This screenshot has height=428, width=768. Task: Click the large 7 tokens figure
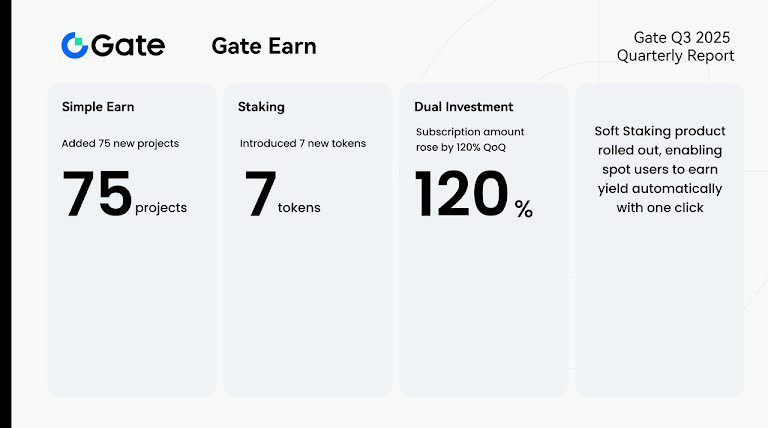[260, 194]
